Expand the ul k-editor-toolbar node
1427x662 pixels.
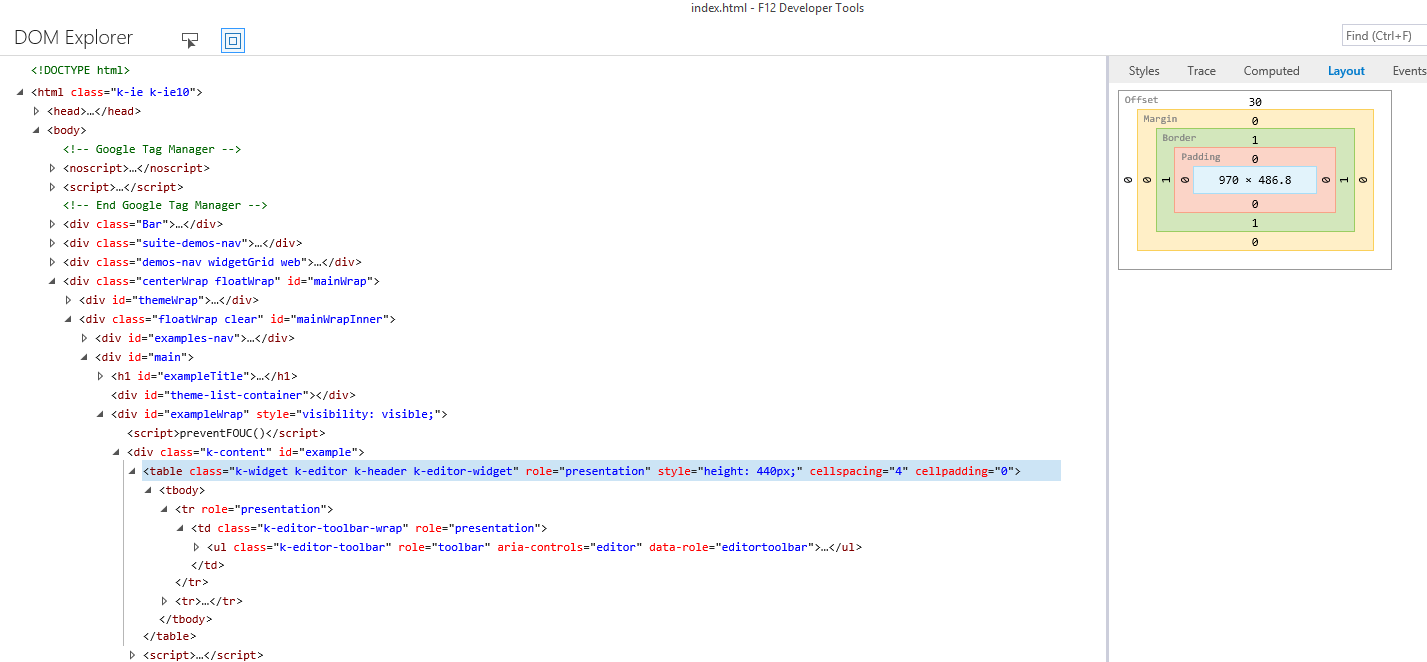coord(197,547)
